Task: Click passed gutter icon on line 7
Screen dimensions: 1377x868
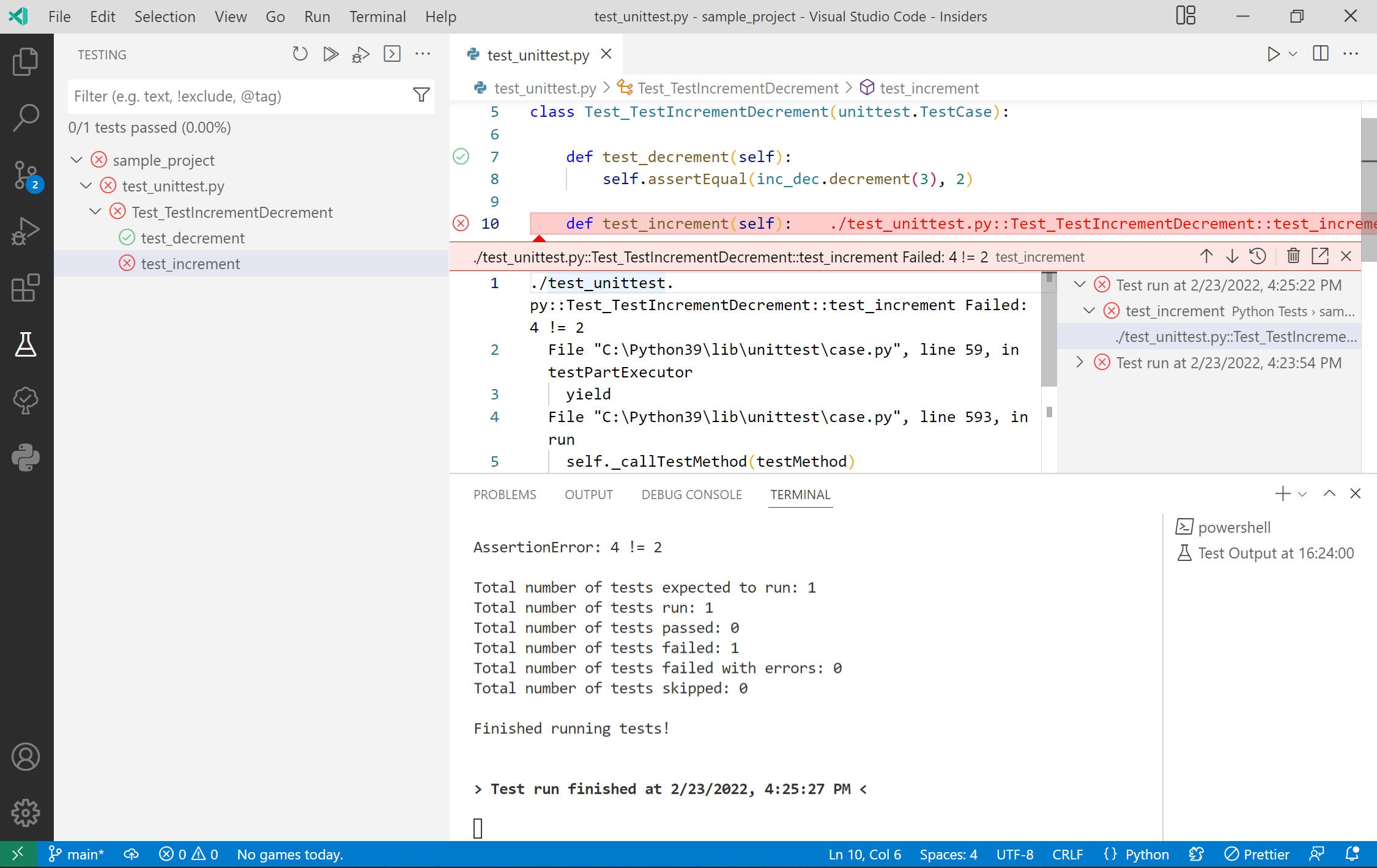Action: (x=461, y=157)
